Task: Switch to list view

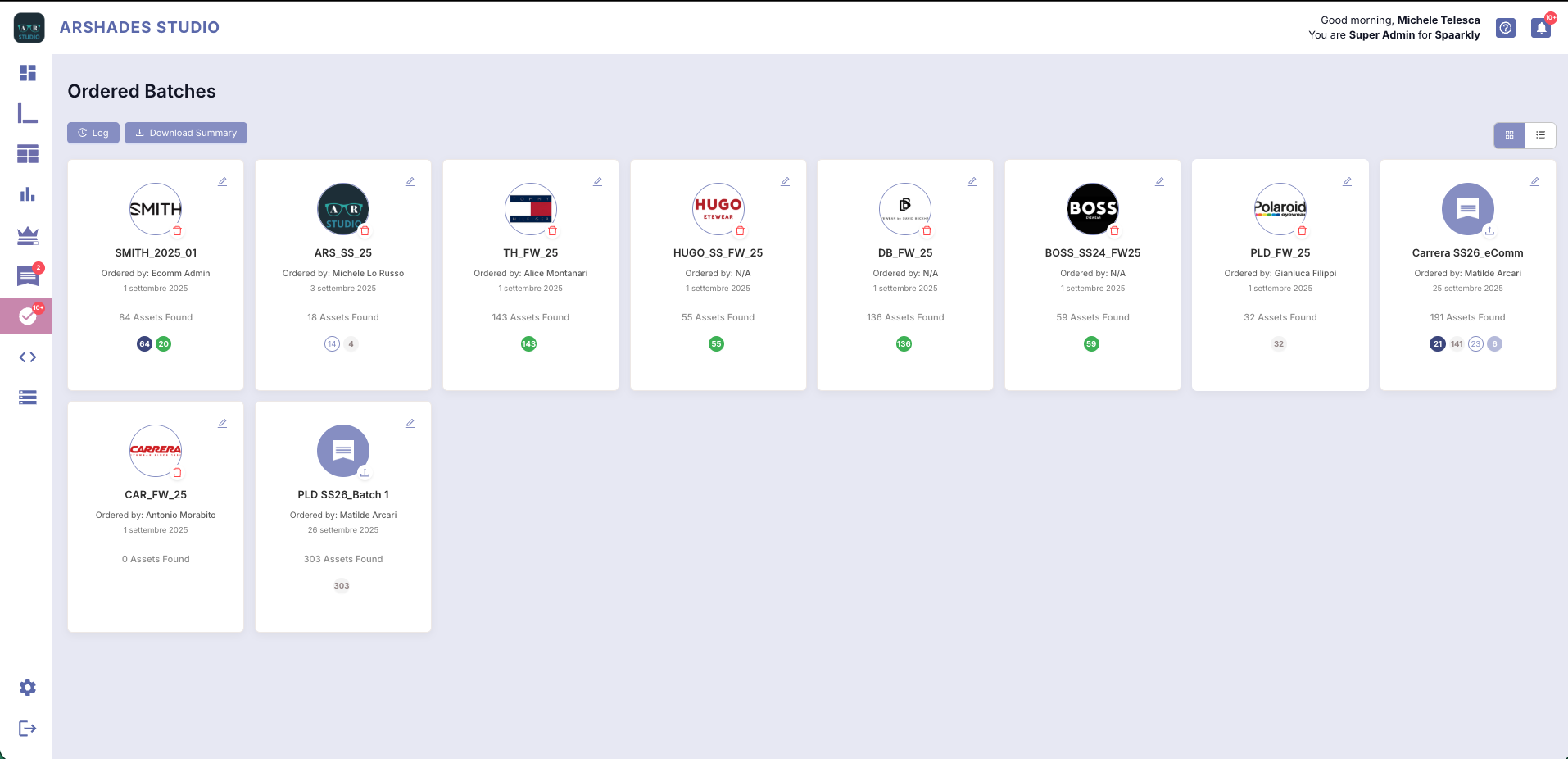Action: coord(1540,135)
